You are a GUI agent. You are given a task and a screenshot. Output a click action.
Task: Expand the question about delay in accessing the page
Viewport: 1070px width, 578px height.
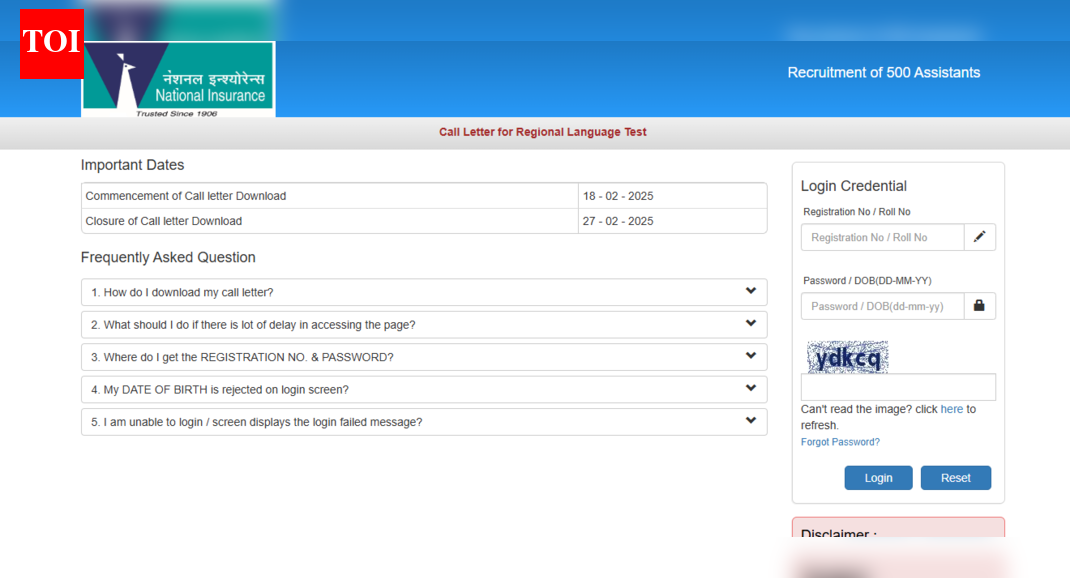[424, 325]
